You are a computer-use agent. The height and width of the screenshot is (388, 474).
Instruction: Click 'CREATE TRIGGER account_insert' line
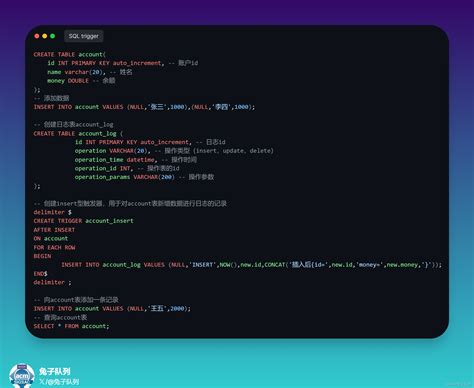point(83,221)
